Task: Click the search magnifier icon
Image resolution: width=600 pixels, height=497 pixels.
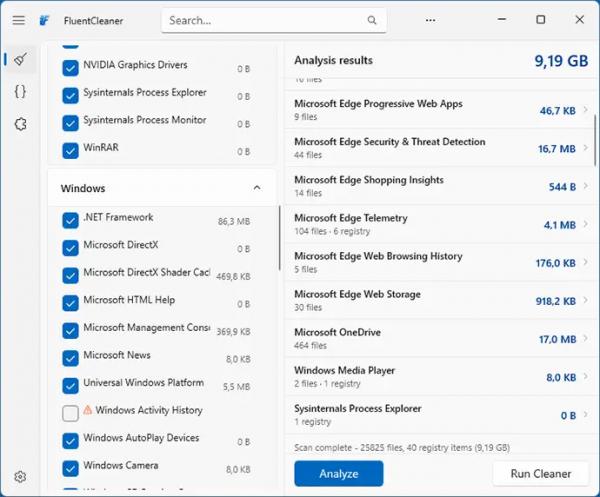Action: click(372, 20)
